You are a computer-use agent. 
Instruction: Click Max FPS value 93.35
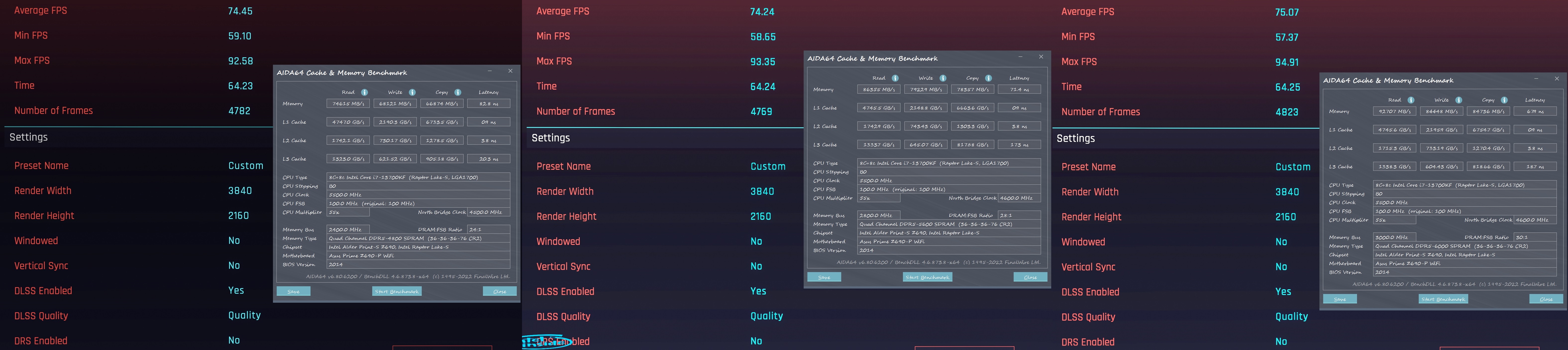click(763, 61)
